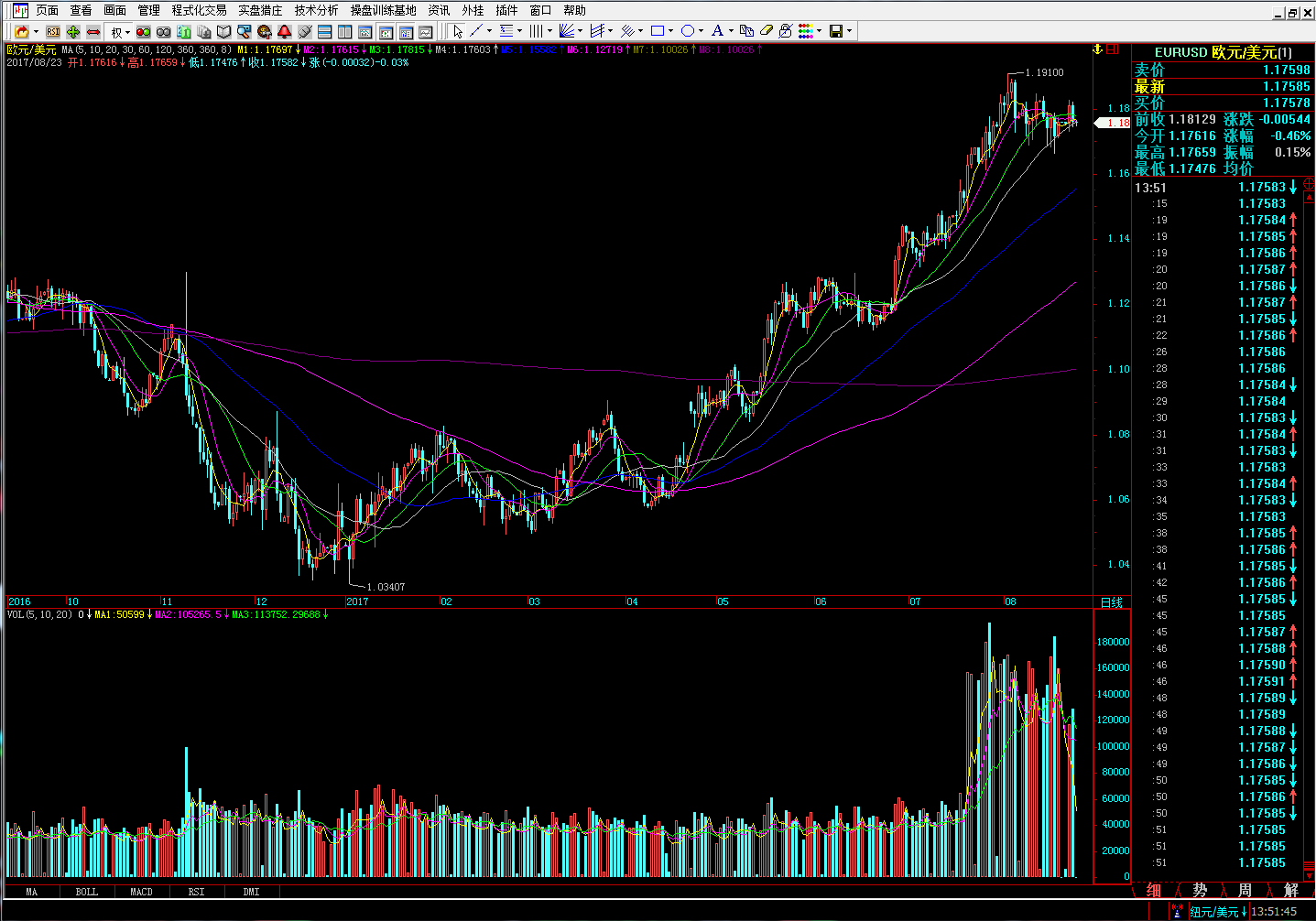
Task: Select the arrow pointer tool
Action: (x=458, y=31)
